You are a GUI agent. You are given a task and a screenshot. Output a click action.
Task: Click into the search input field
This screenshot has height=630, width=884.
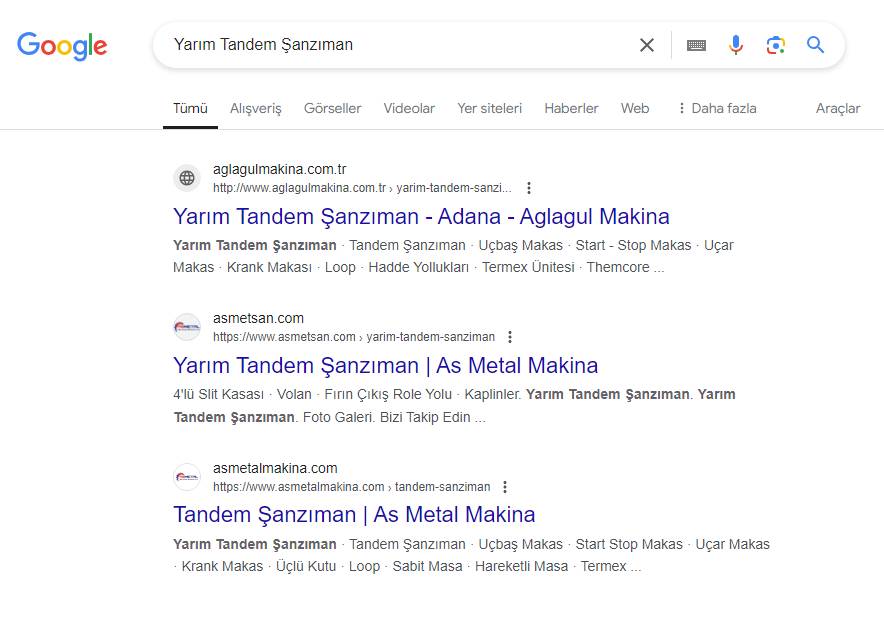coord(400,45)
